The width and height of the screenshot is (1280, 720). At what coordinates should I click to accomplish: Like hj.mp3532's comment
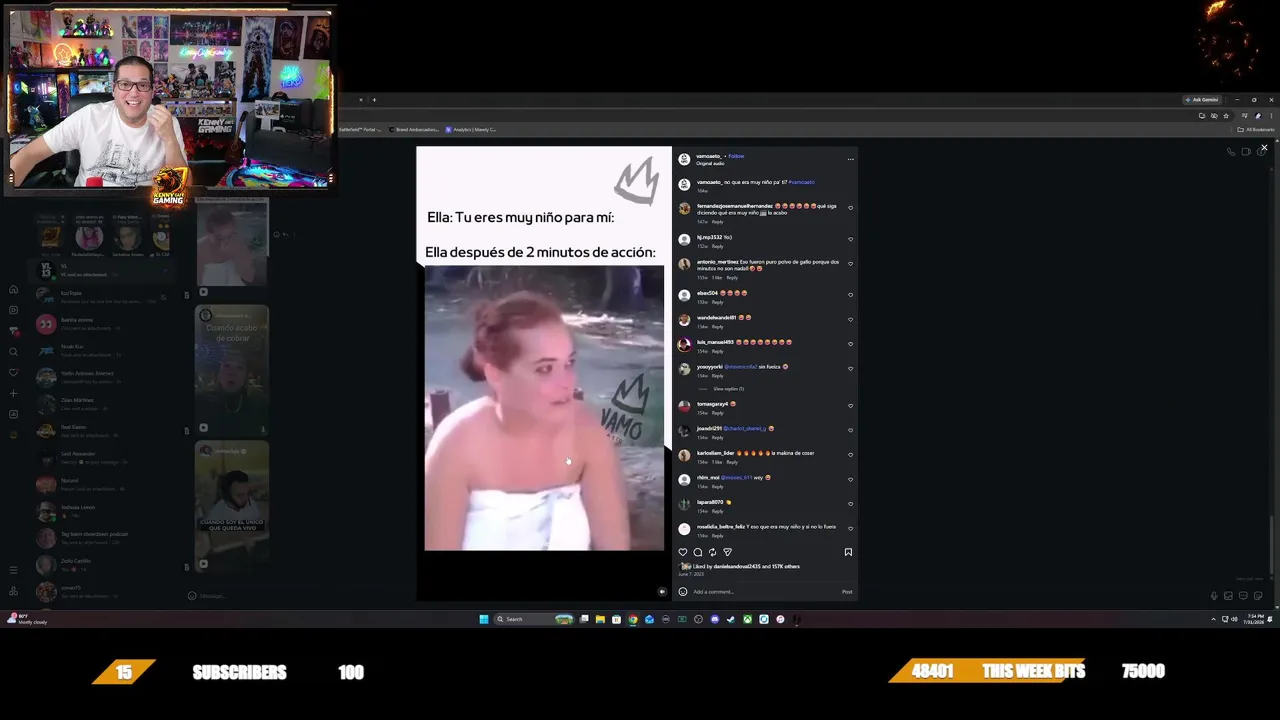coord(850,239)
